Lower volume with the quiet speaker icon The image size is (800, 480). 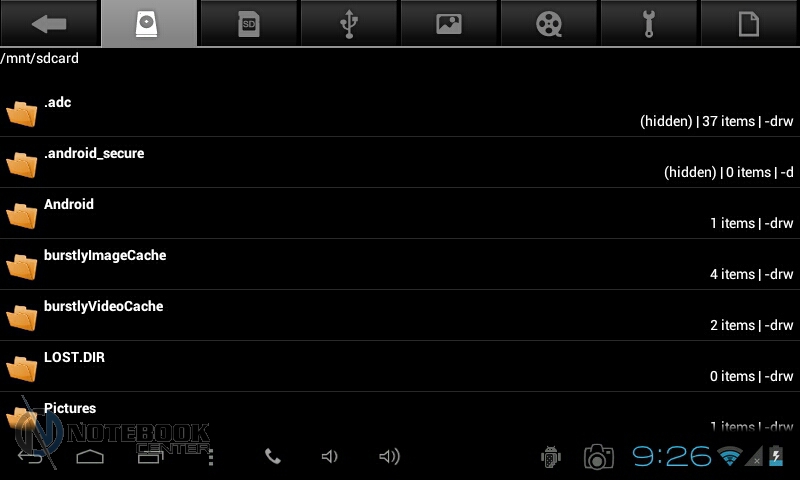330,456
